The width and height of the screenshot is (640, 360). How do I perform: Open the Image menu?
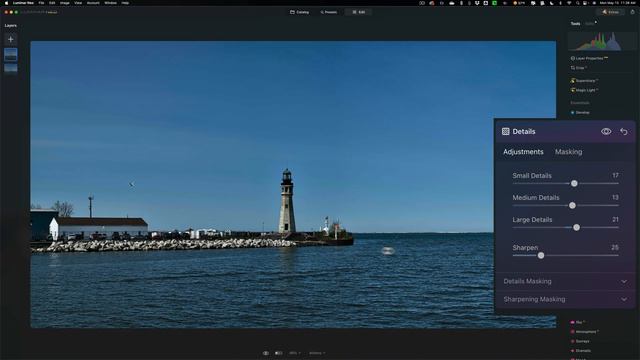(x=64, y=3)
